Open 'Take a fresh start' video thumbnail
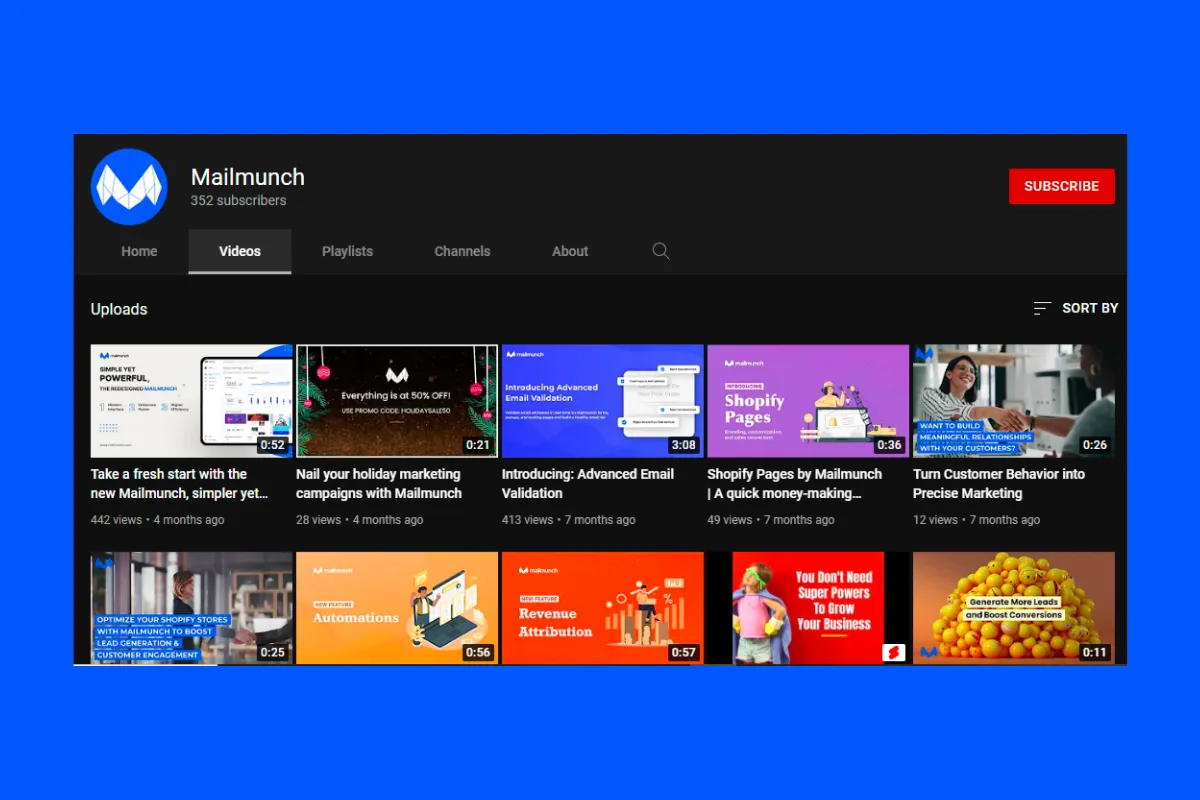Viewport: 1200px width, 800px height. point(191,401)
